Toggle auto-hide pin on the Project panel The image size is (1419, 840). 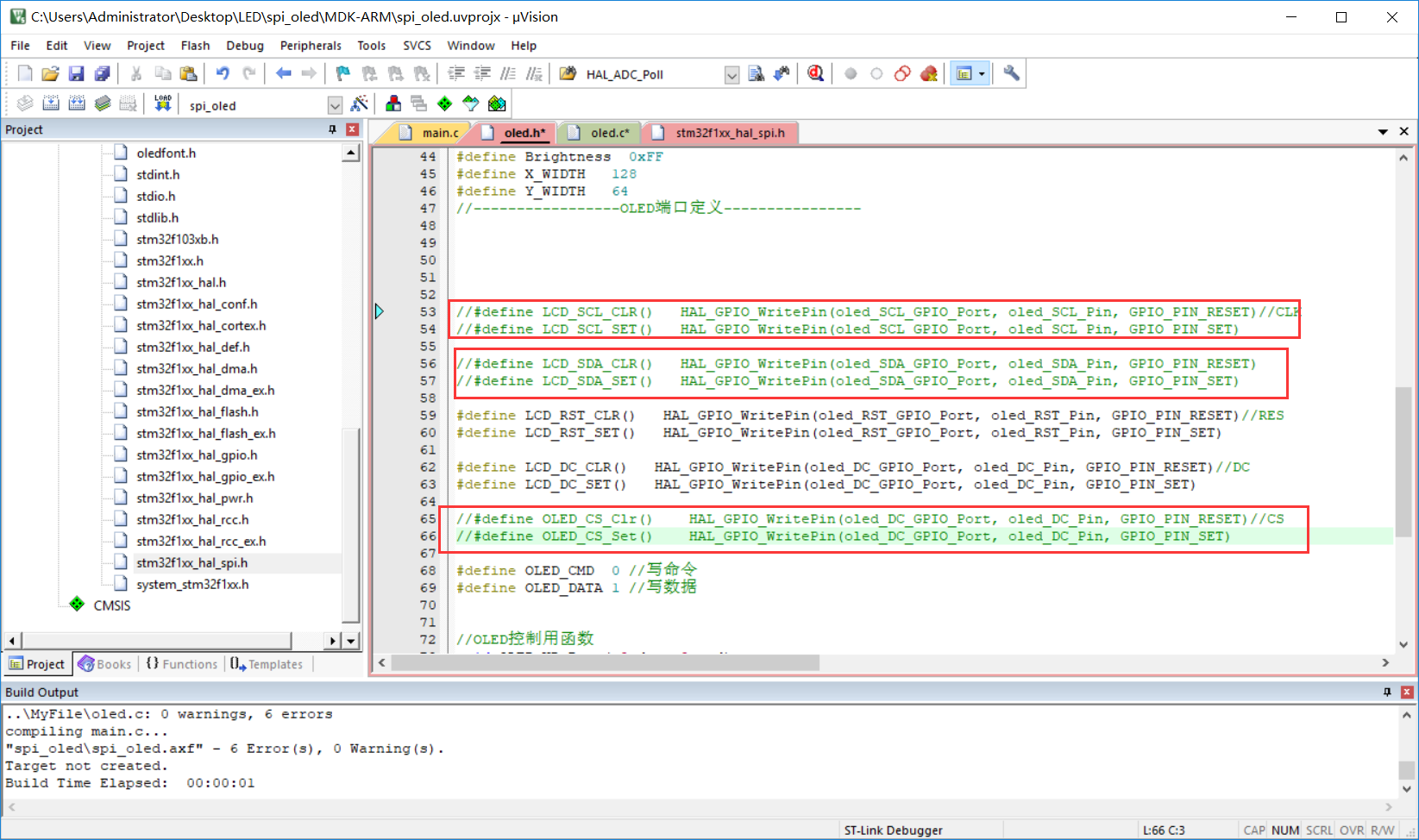pyautogui.click(x=332, y=129)
